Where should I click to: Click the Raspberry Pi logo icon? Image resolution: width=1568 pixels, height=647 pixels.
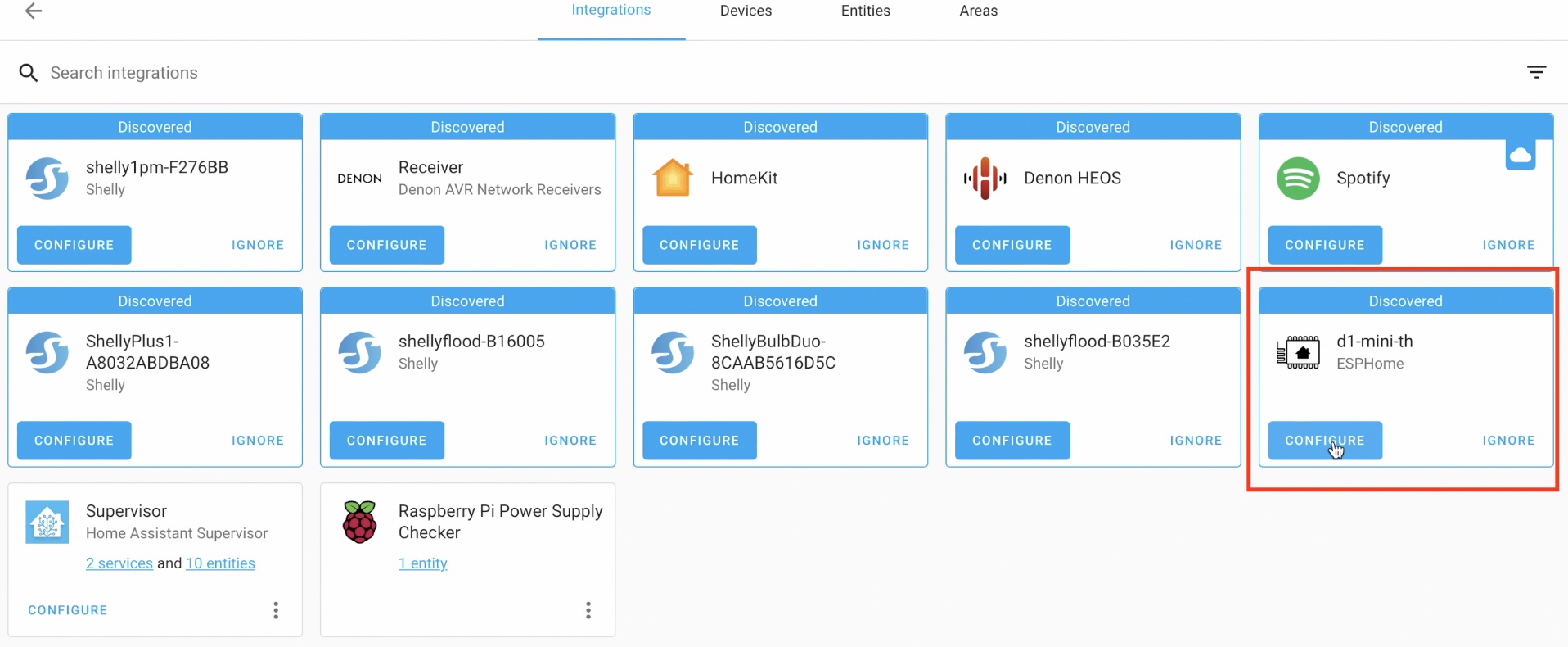(360, 522)
